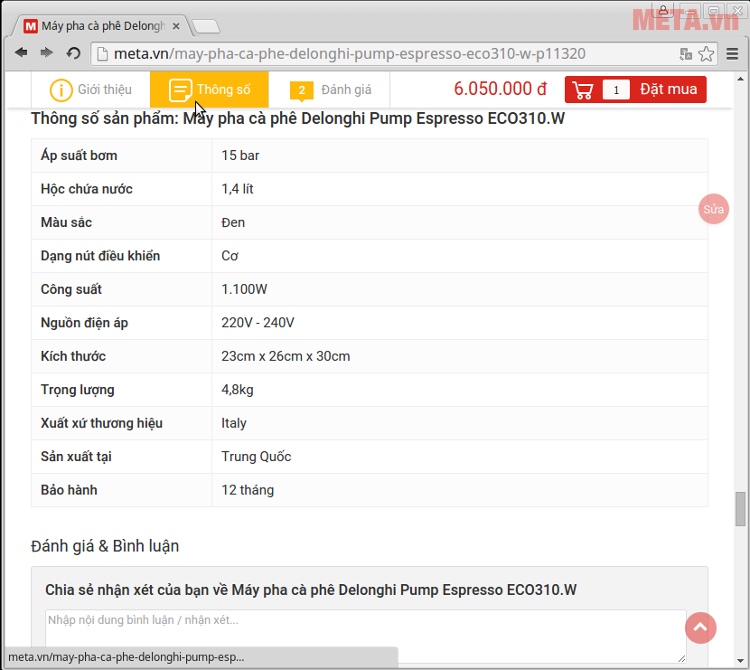Go back using the browser back arrow
This screenshot has width=750, height=670.
click(21, 53)
